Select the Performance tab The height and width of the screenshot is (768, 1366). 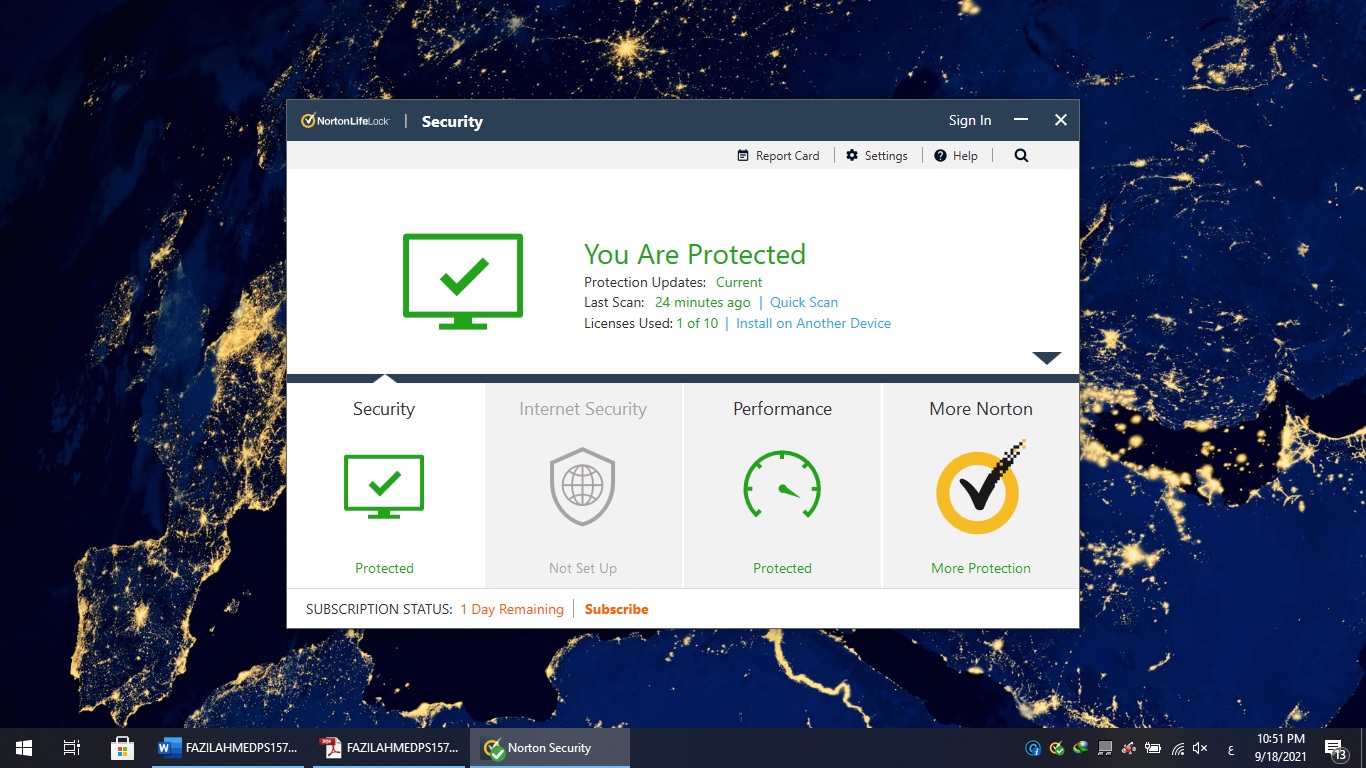coord(782,486)
